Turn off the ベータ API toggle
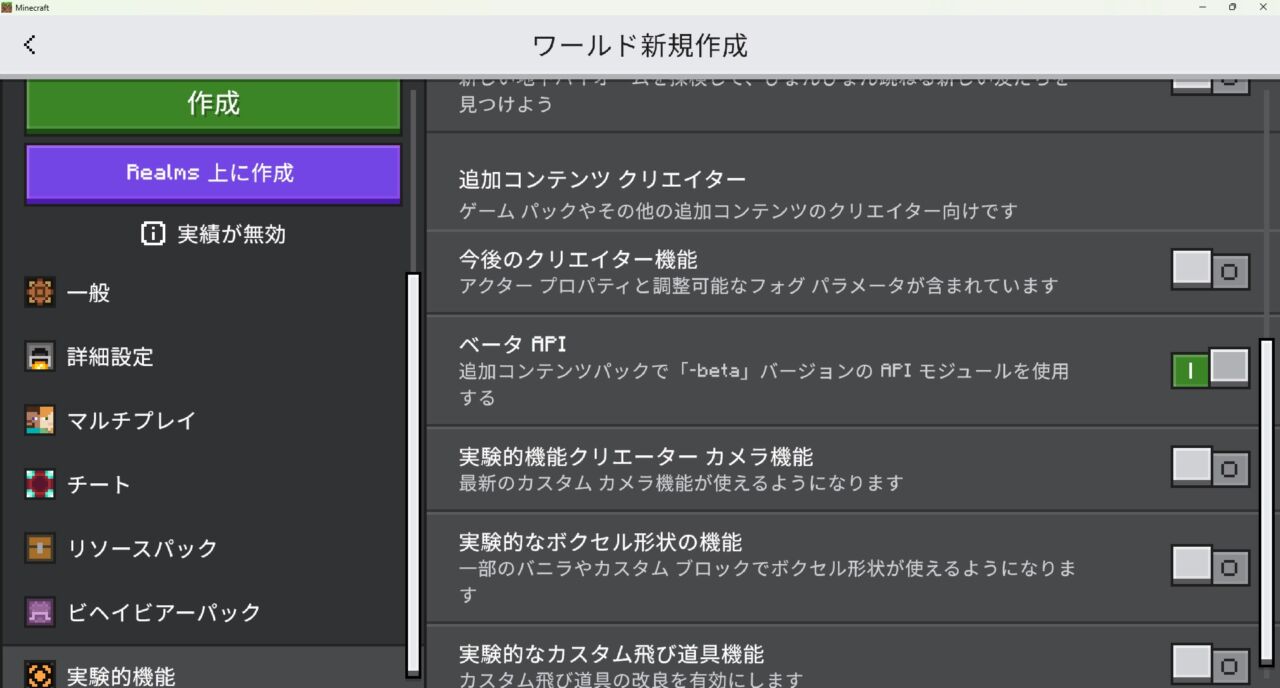 click(1211, 370)
